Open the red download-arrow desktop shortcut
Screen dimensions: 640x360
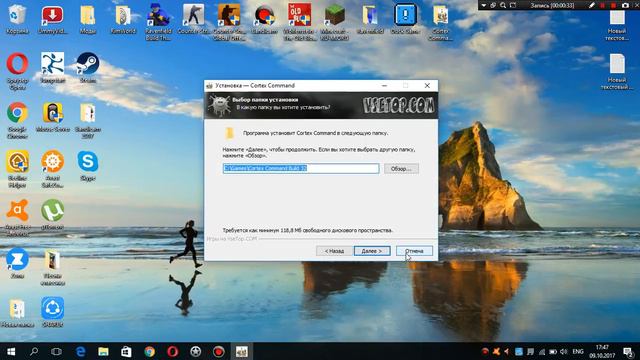(52, 19)
